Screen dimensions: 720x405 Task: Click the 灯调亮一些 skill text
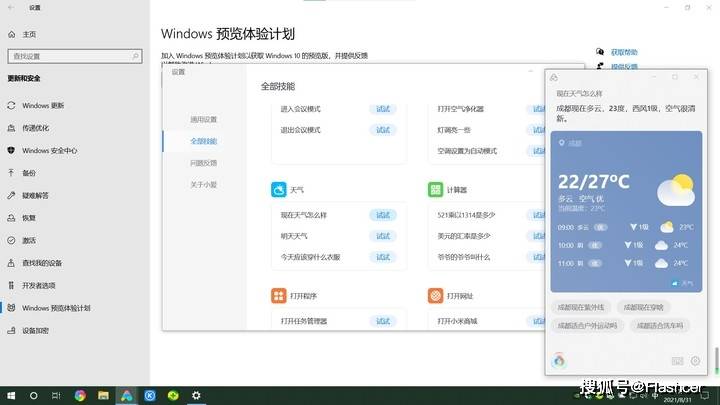tap(454, 130)
